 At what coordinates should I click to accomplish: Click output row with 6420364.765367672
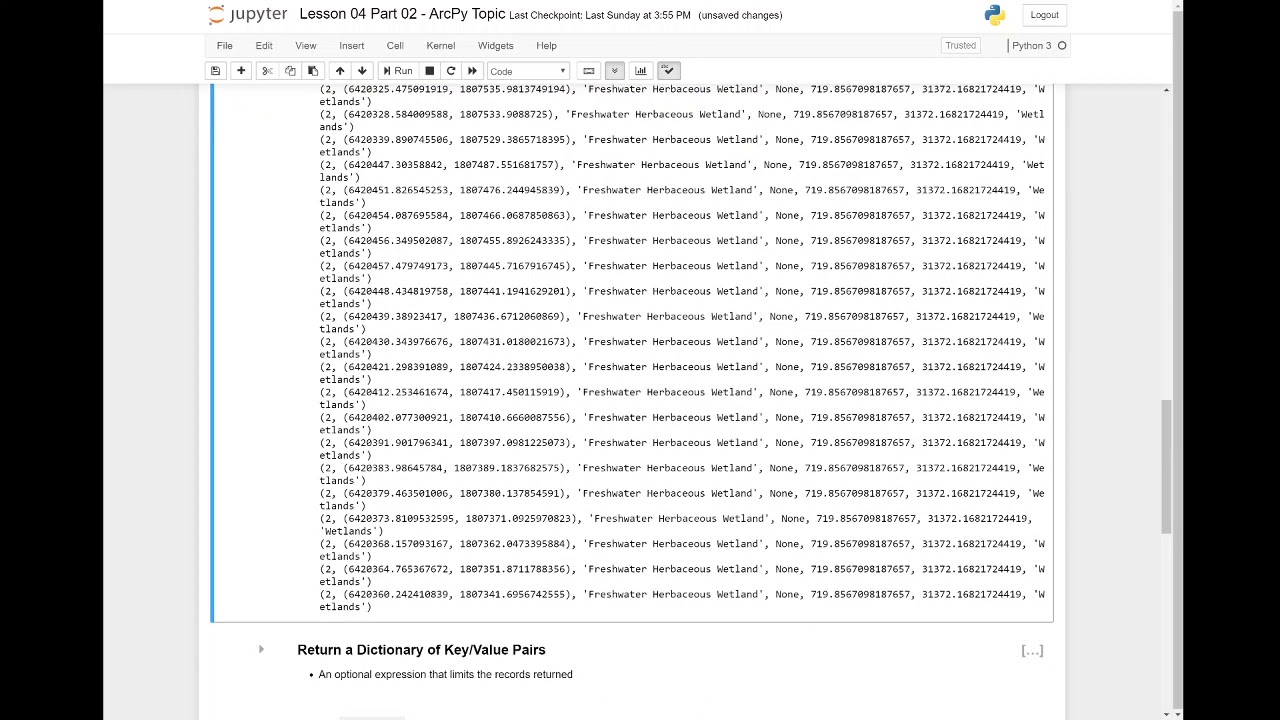[682, 575]
